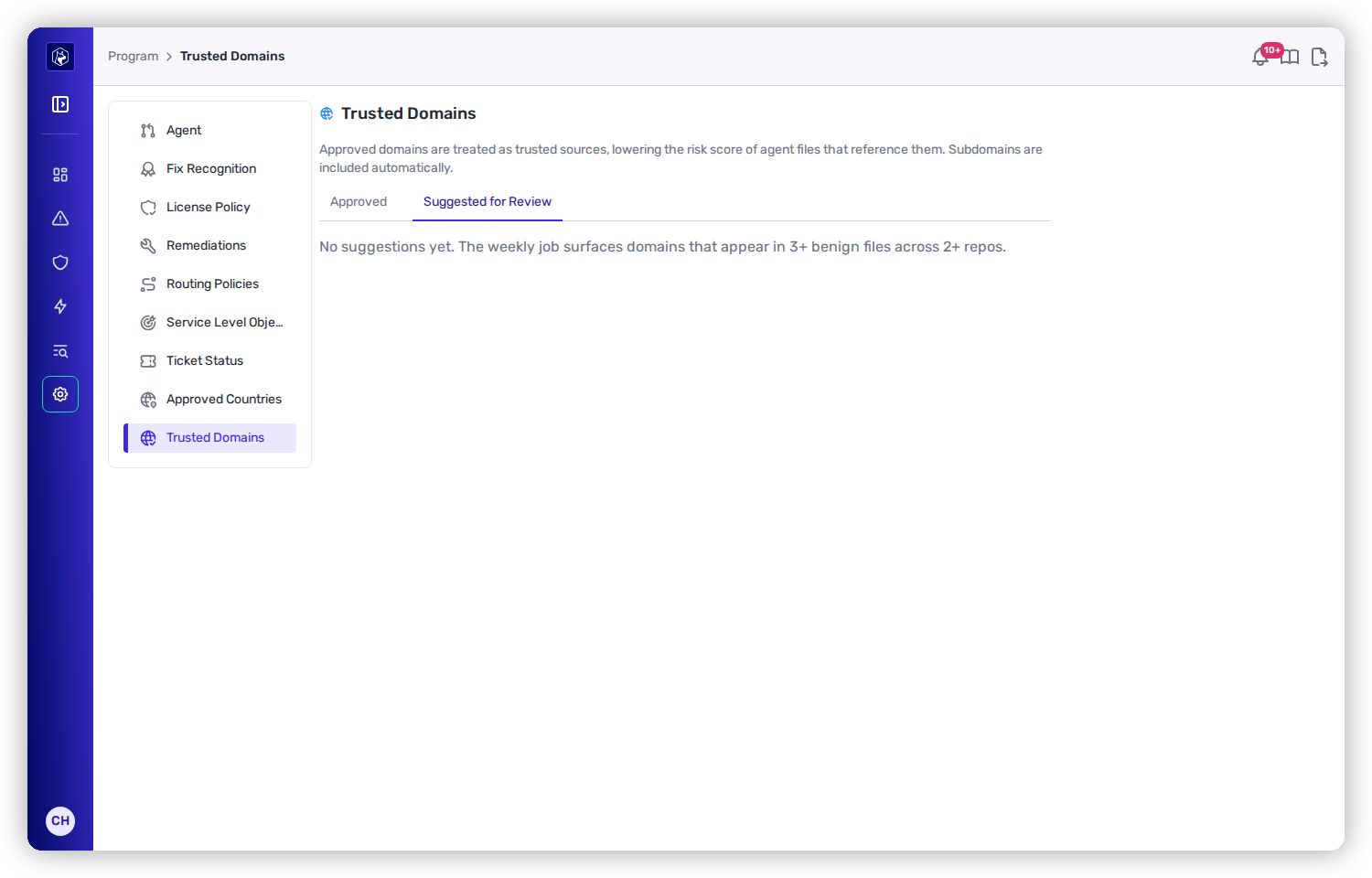Click the License Policy icon
Screen dimensions: 1372x878
148,208
